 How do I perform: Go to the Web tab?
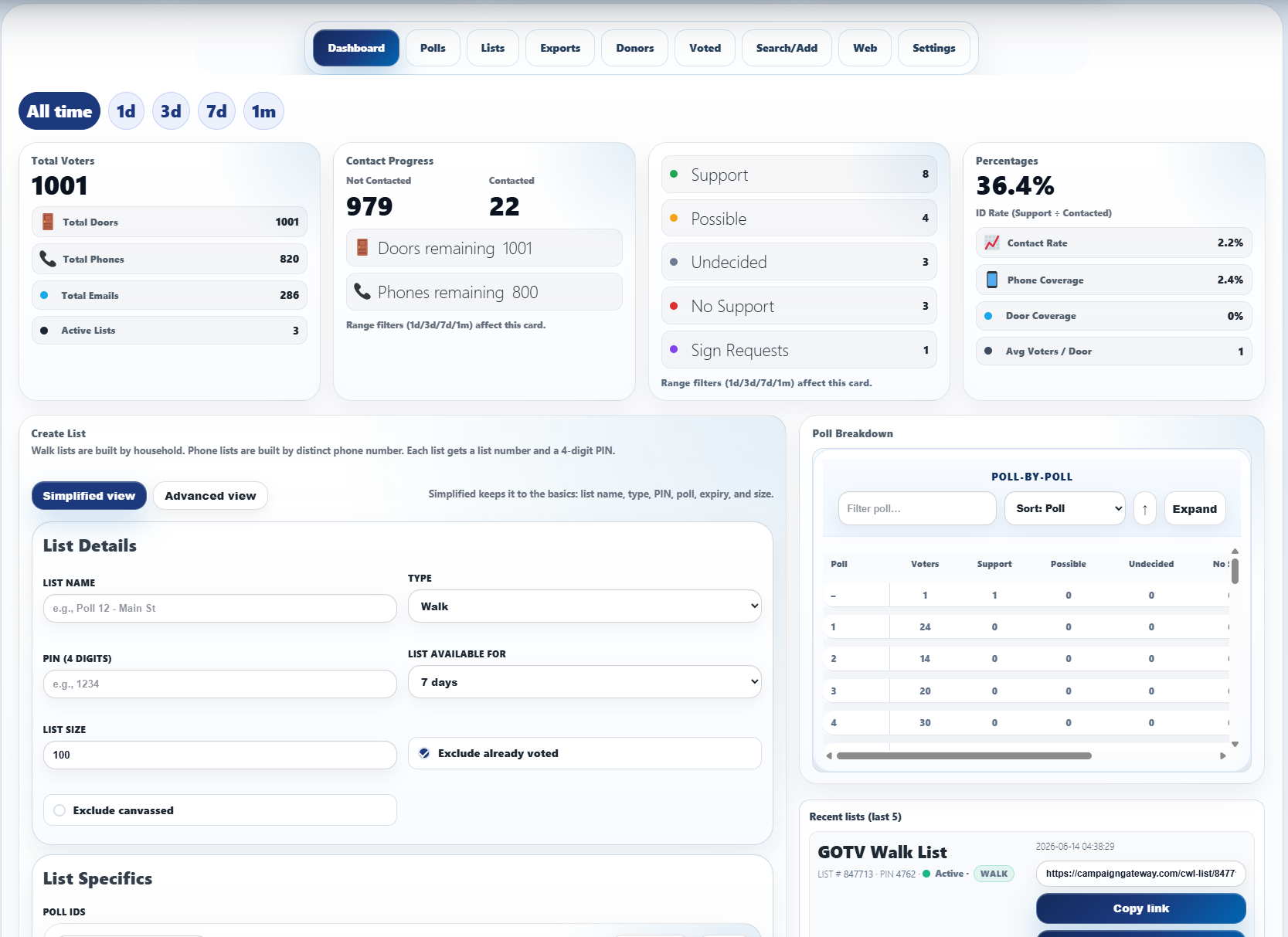click(x=865, y=48)
